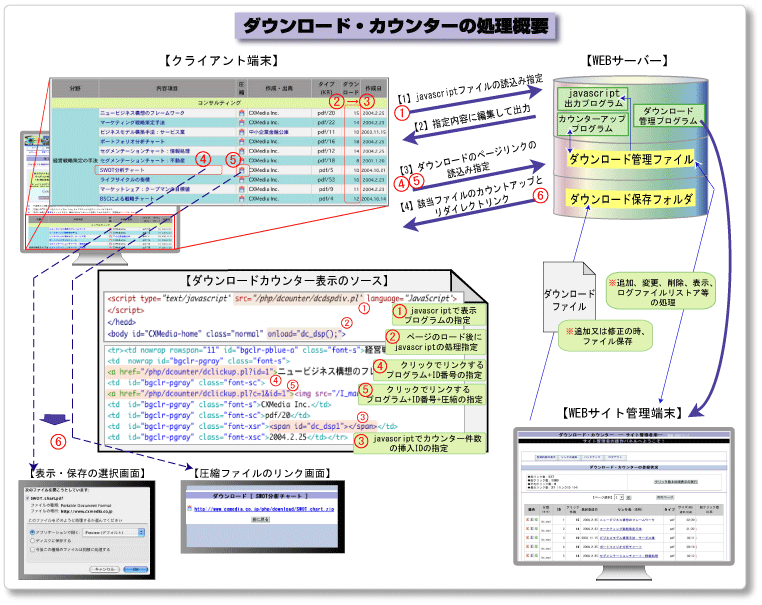Screen dimensions: 762x605
Task: Open link name for ID 1 in admin list
Action: pos(627,519)
